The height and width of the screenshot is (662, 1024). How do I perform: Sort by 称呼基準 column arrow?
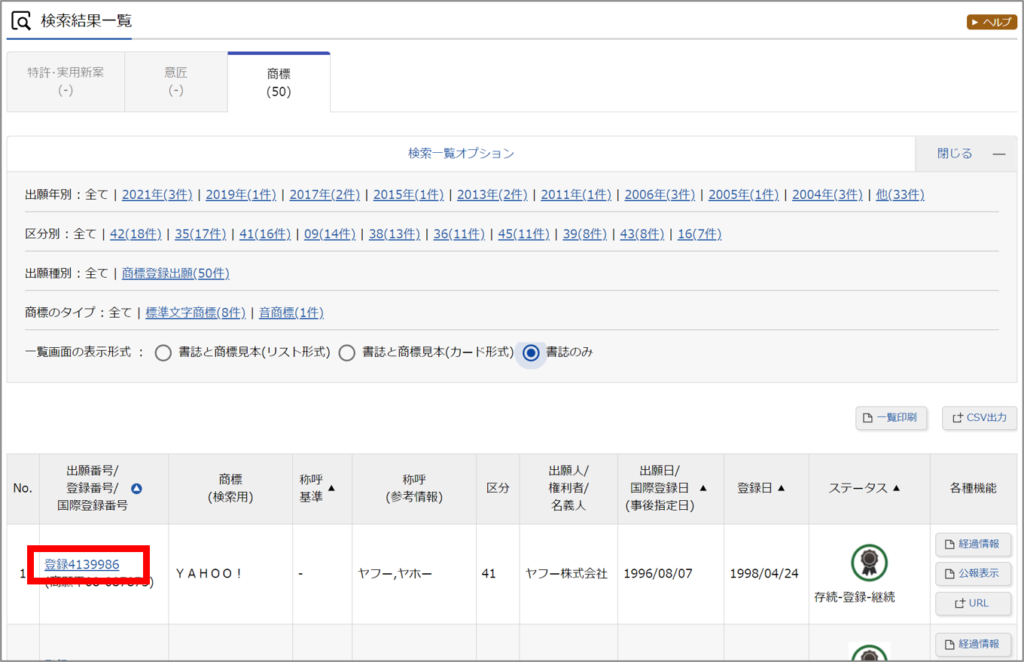(331, 488)
